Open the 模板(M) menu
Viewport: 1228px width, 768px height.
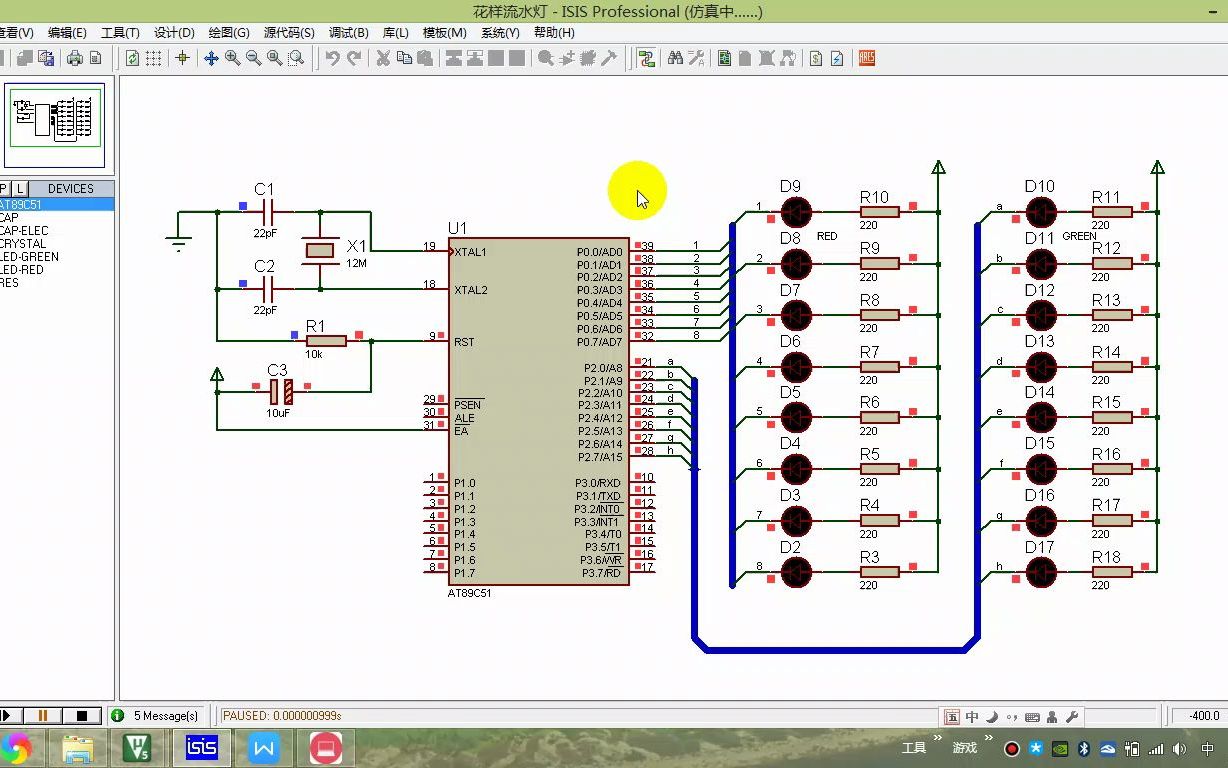(x=445, y=33)
